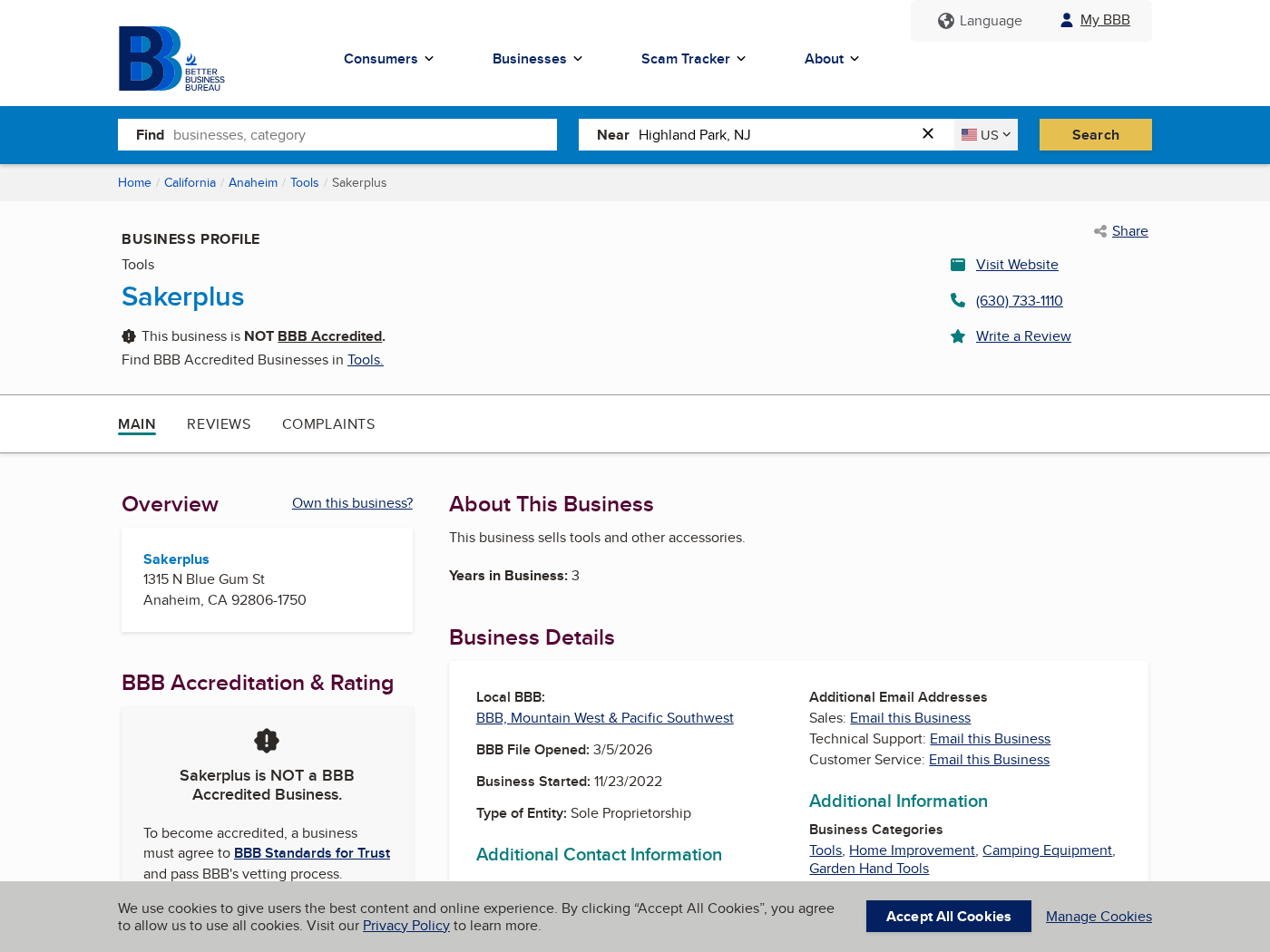Click the globe Language icon
The height and width of the screenshot is (952, 1270).
click(946, 21)
